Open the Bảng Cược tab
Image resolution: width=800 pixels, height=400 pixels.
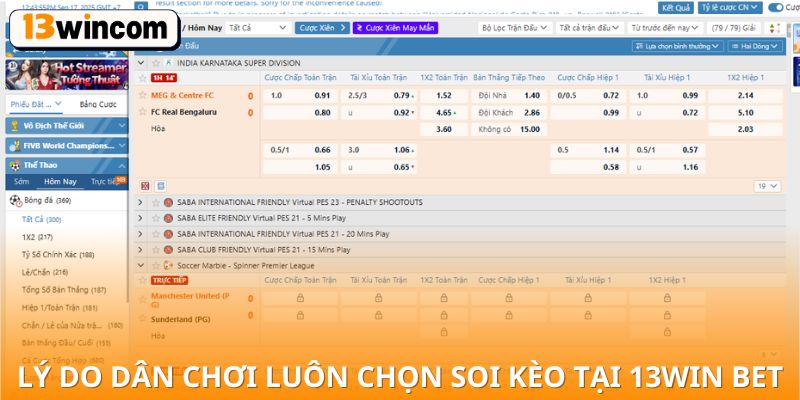(98, 104)
